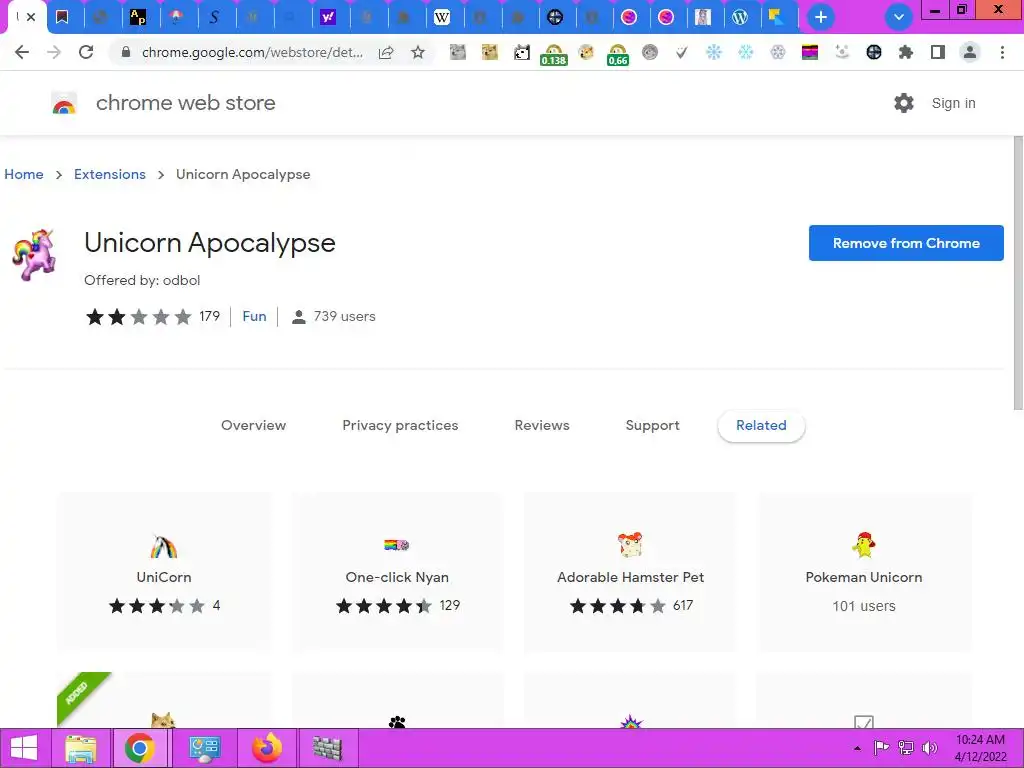Open Control Panel taskbar icon
This screenshot has width=1024, height=768.
click(x=204, y=748)
